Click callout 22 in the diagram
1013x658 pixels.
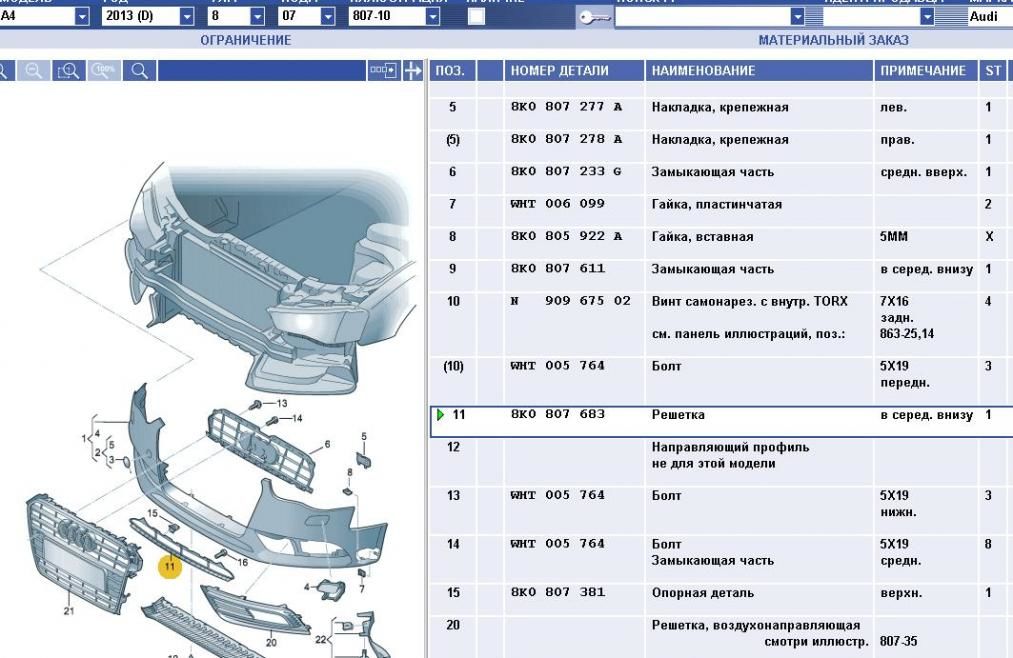point(320,639)
